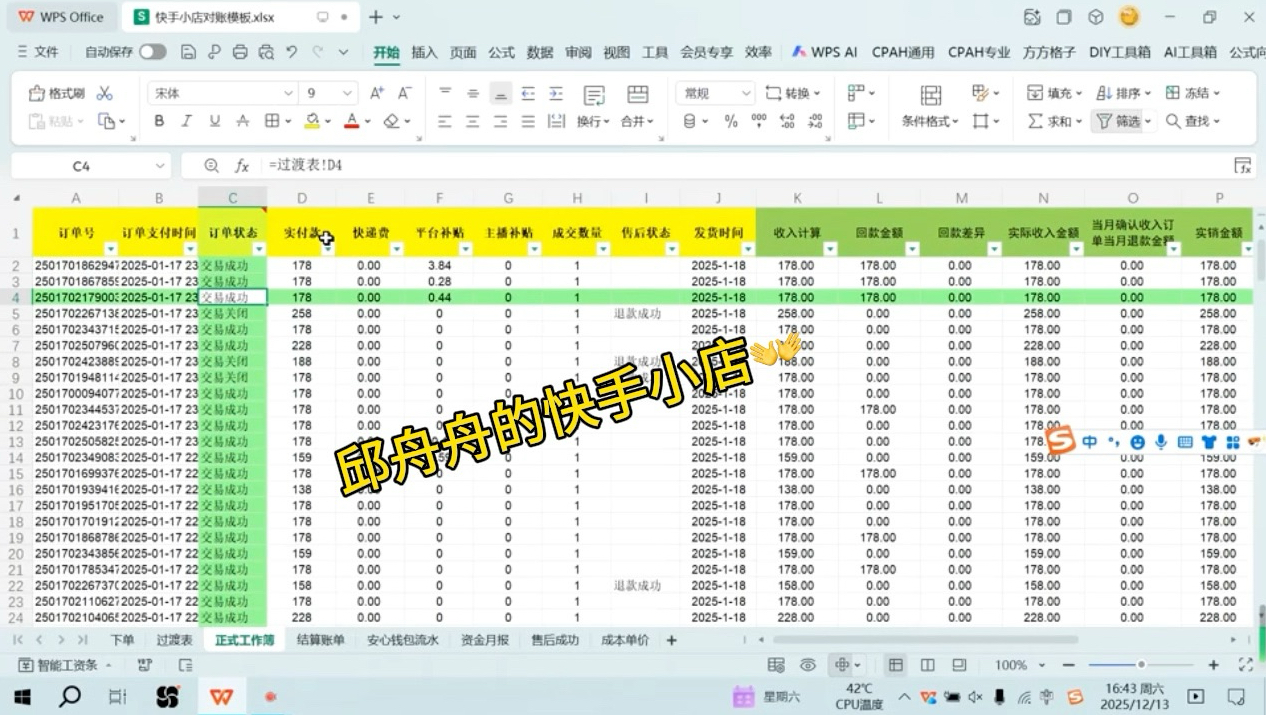Open the number format dropdown (常规)
The width and height of the screenshot is (1266, 715).
745,93
